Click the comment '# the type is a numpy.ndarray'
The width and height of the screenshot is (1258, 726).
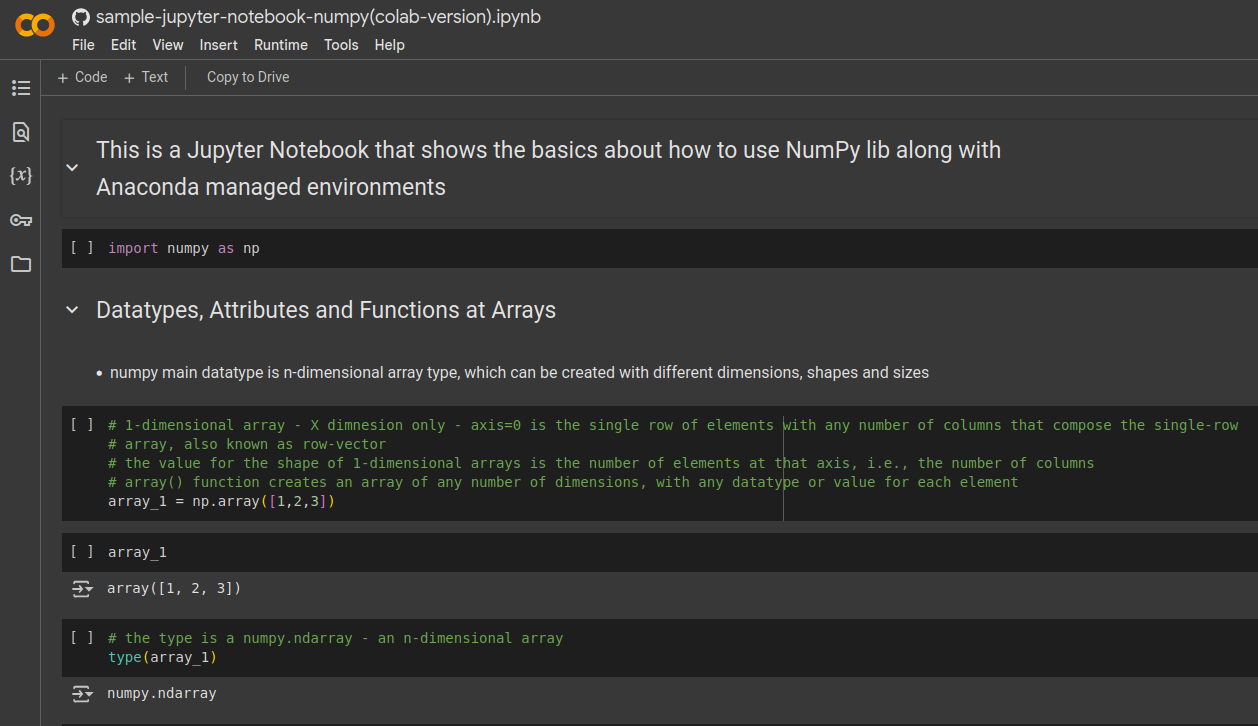(336, 638)
